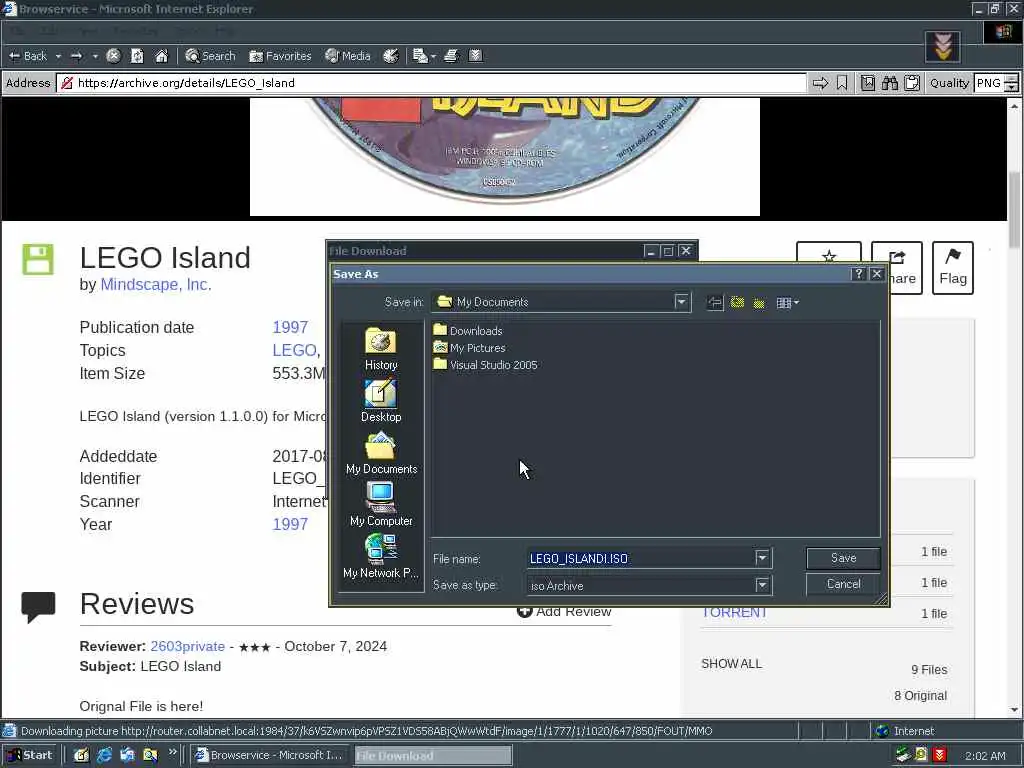The height and width of the screenshot is (768, 1024).
Task: Open the View Menu icon dropdown
Action: click(788, 302)
